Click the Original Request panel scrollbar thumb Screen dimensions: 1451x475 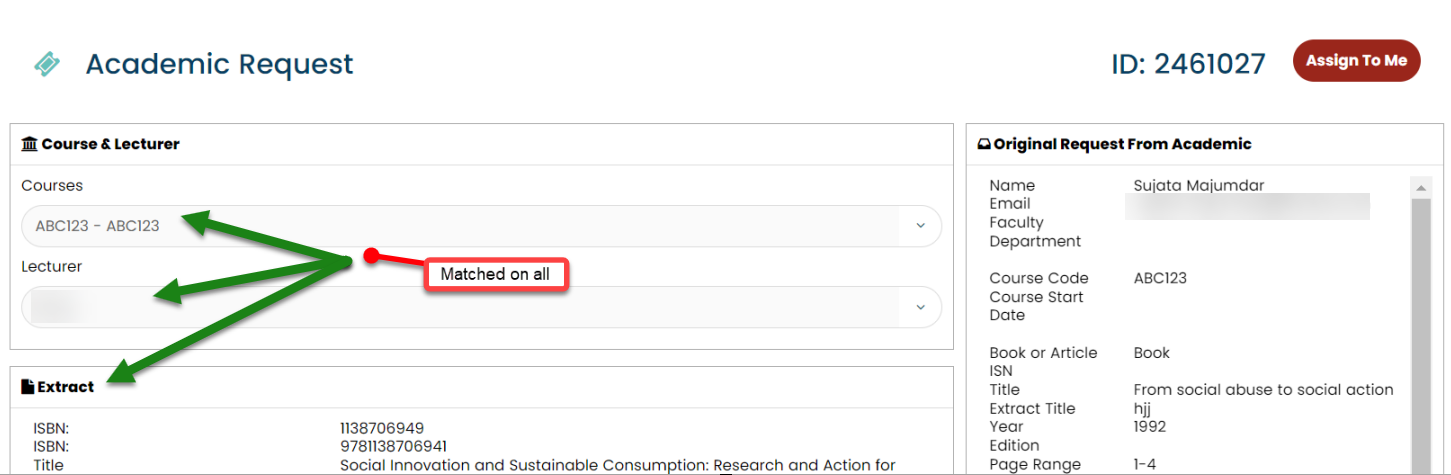(1420, 330)
